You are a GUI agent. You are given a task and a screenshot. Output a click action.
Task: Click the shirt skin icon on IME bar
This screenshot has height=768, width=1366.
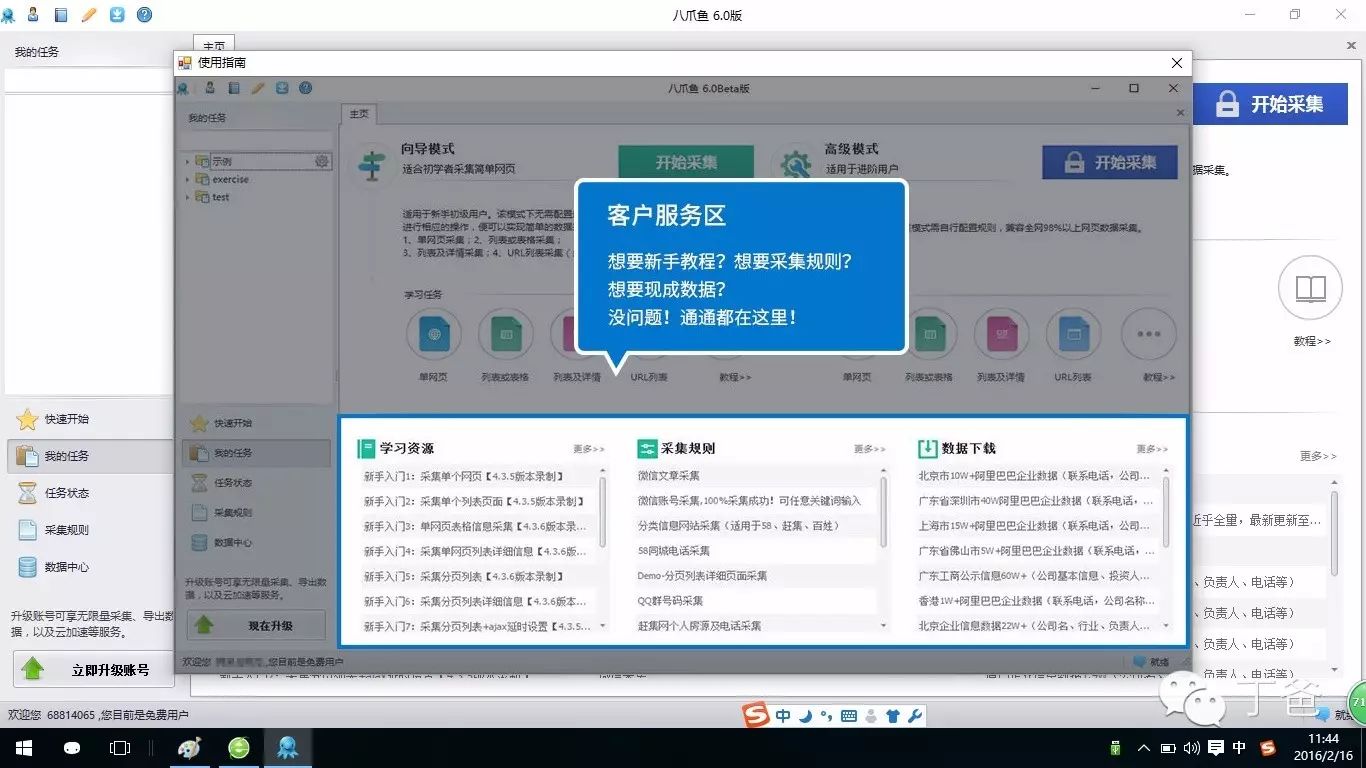[893, 716]
